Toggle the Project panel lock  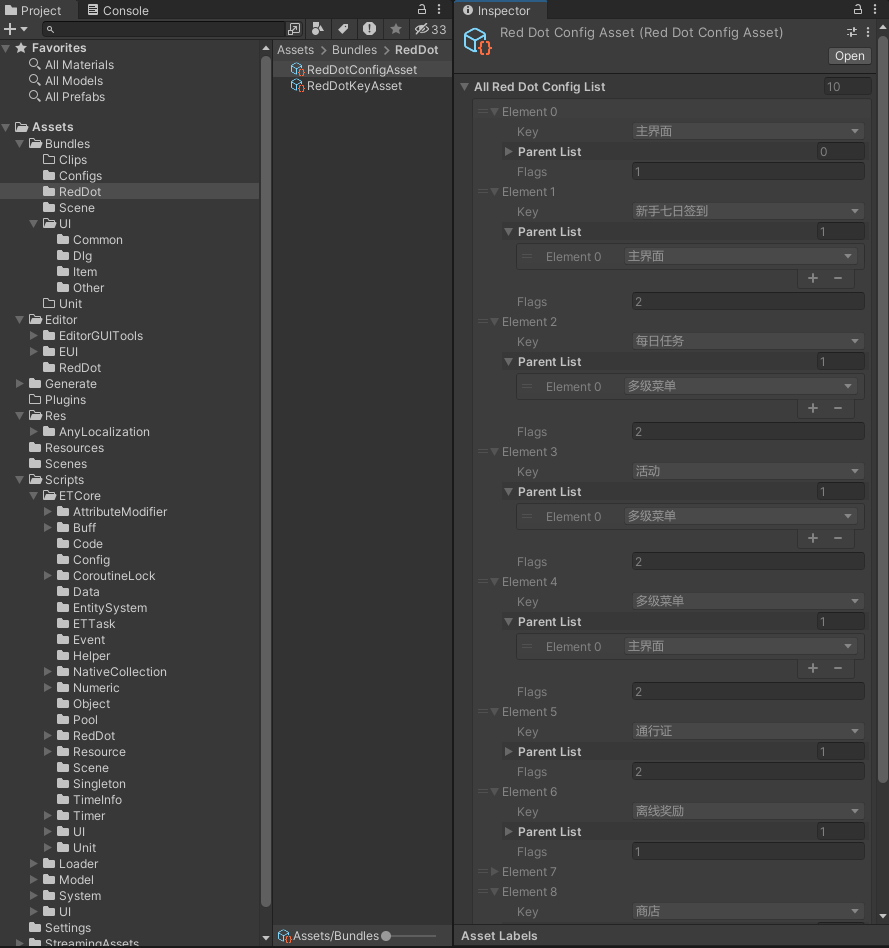422,10
